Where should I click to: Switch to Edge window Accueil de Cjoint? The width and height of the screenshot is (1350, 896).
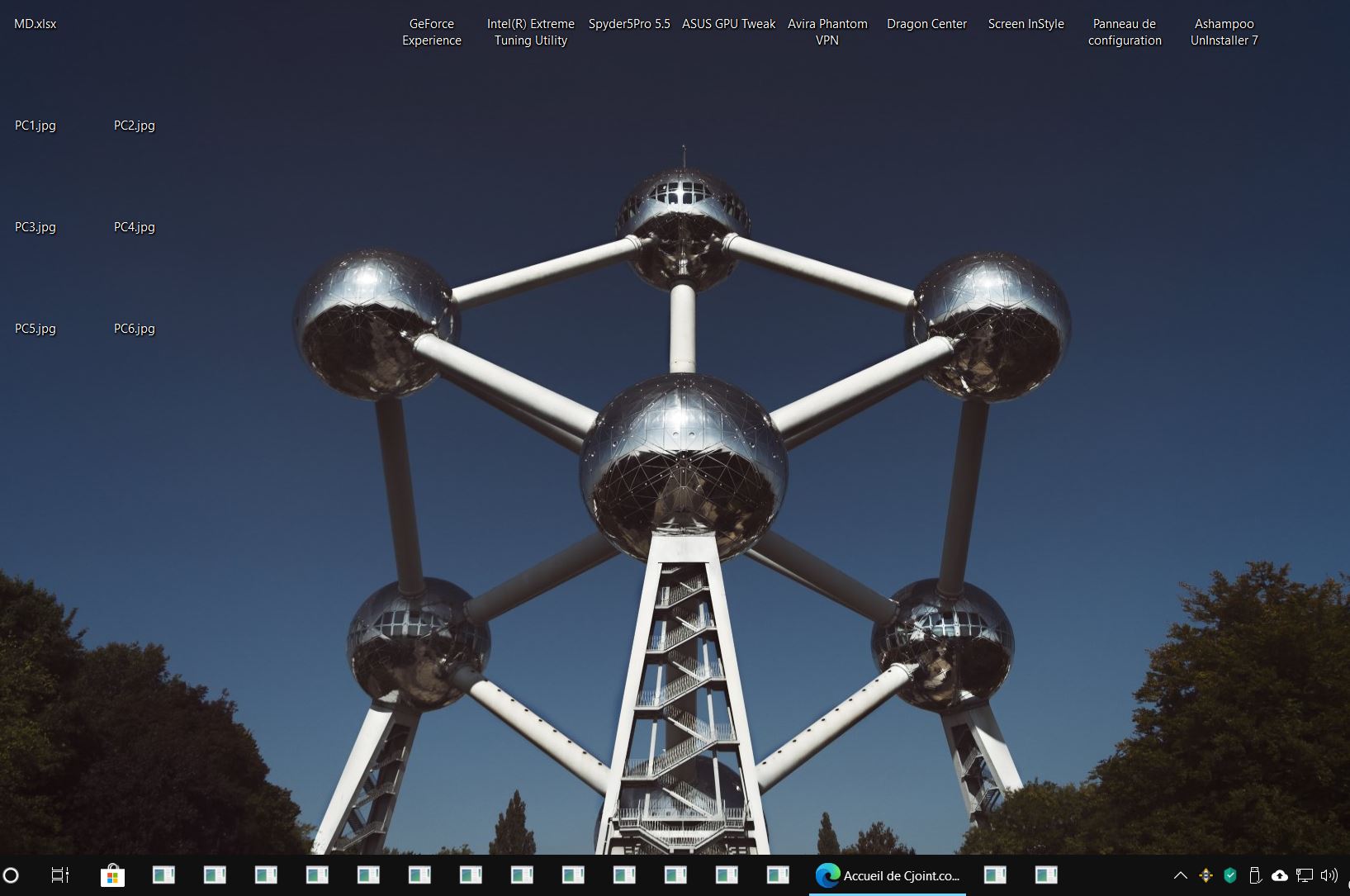888,875
